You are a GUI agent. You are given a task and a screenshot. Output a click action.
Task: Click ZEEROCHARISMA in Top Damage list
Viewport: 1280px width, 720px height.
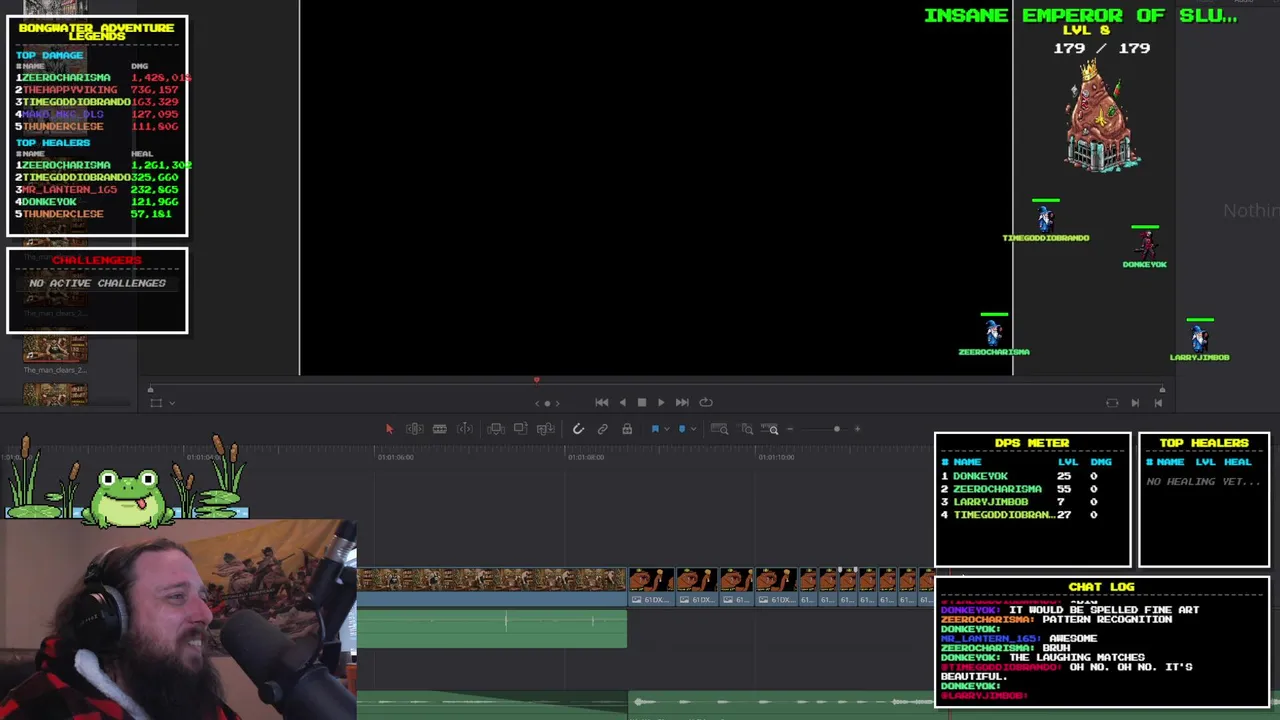pos(66,77)
